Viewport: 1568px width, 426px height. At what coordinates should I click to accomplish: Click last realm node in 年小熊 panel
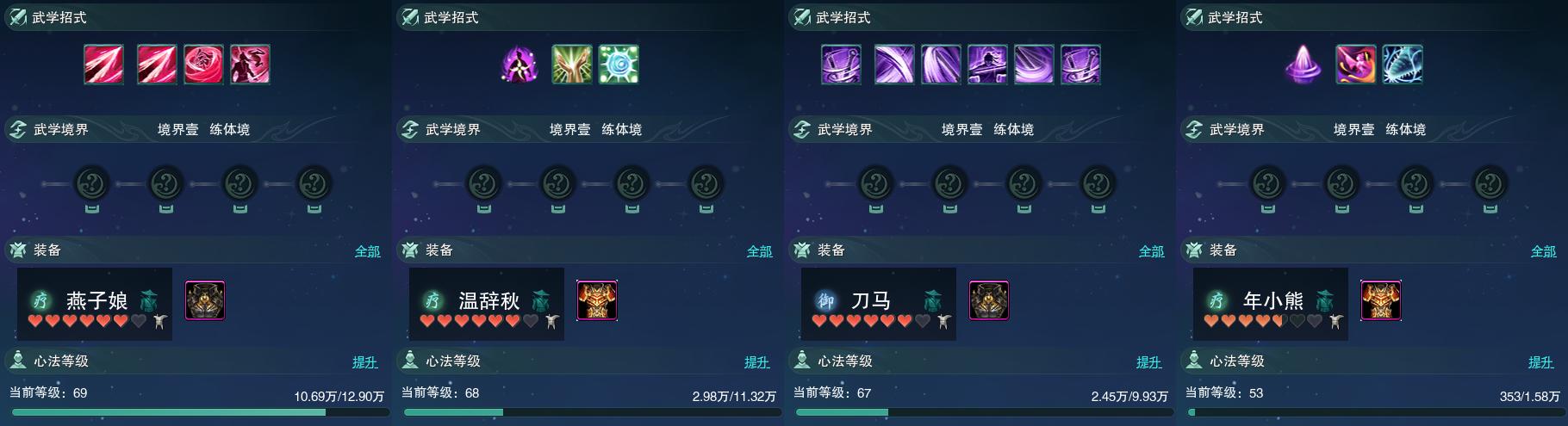point(1490,184)
